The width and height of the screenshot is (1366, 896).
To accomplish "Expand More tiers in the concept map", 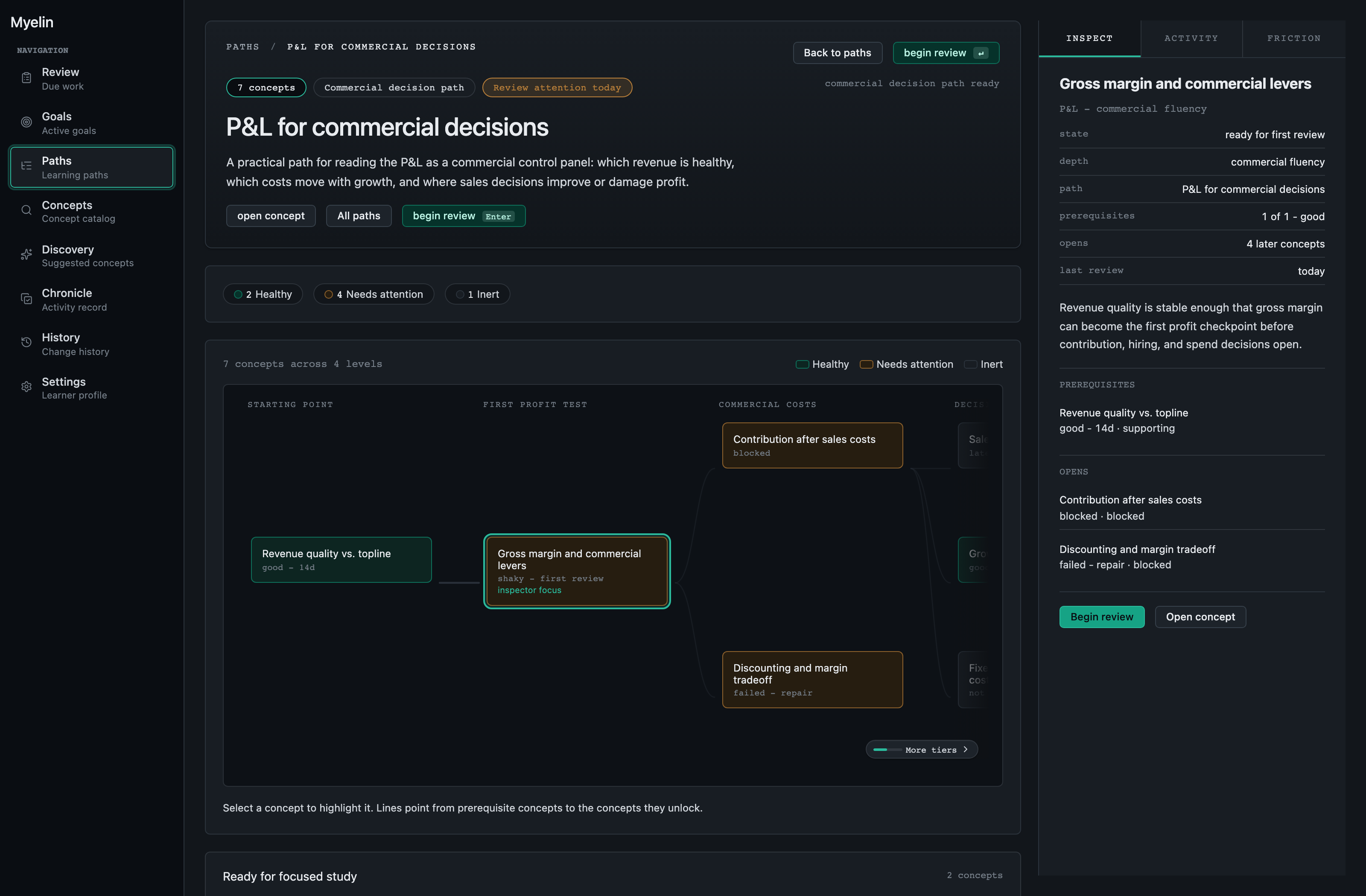I will tap(921, 750).
